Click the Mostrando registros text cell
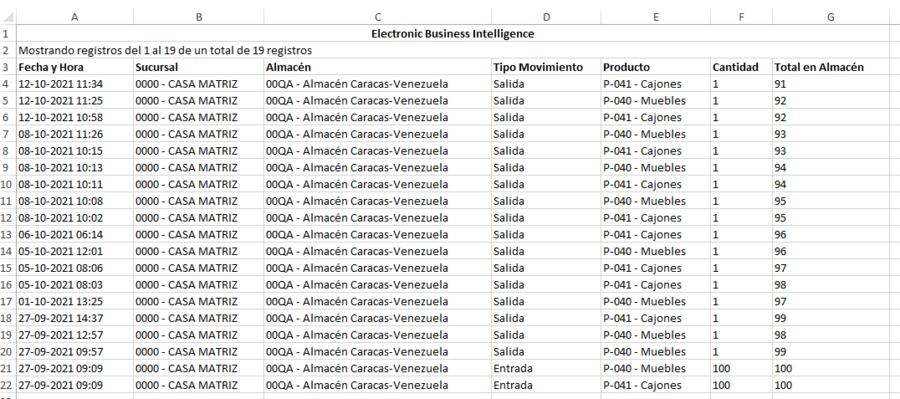The height and width of the screenshot is (399, 900). click(x=165, y=51)
